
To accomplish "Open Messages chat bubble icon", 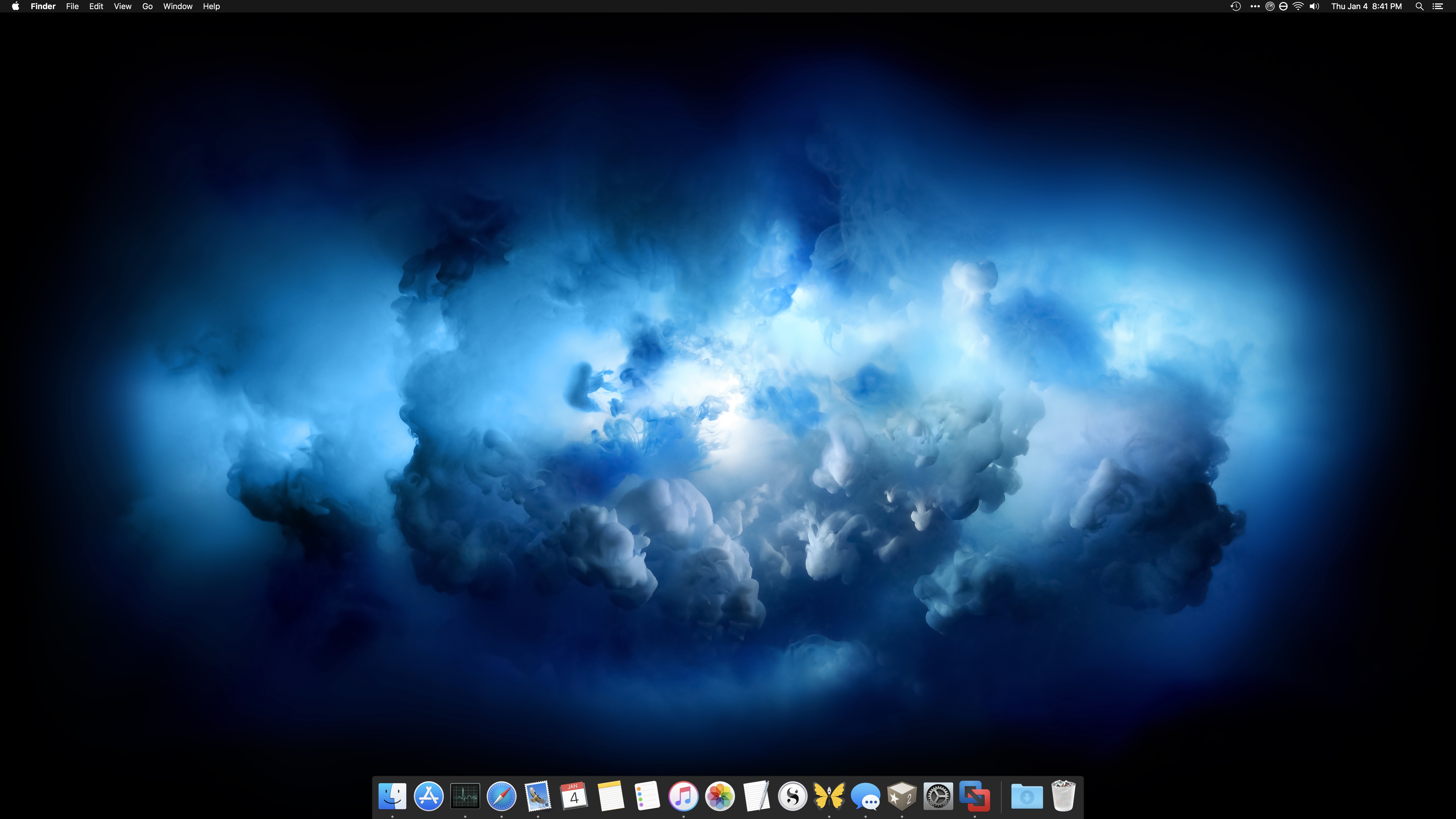I will 865,796.
